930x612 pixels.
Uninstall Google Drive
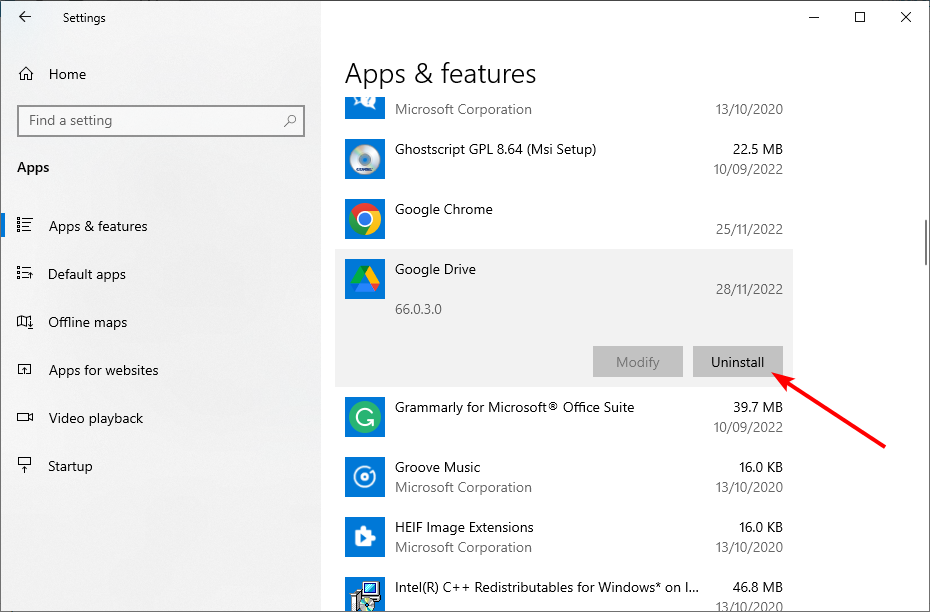[x=737, y=362]
